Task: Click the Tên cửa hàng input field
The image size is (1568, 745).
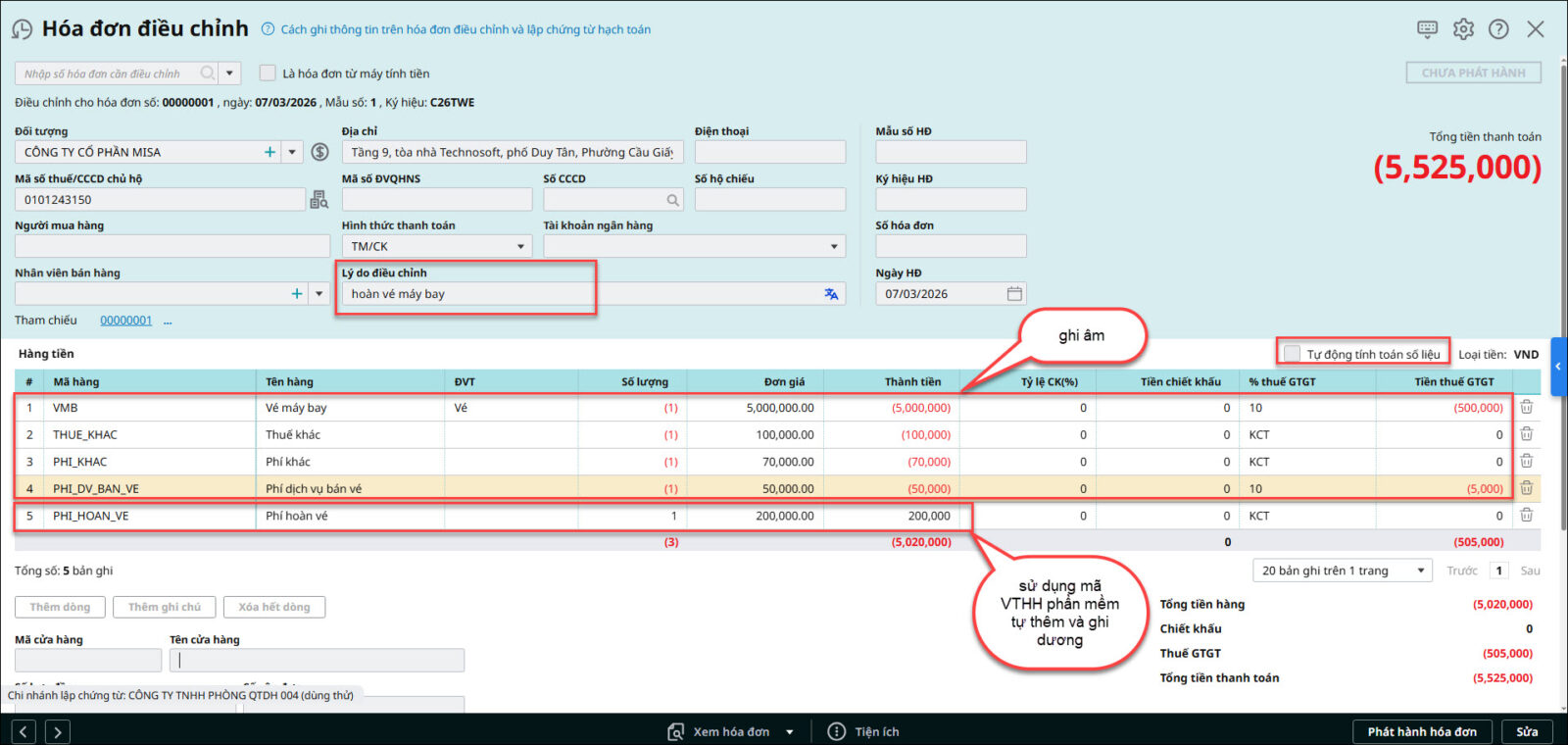Action: 317,661
